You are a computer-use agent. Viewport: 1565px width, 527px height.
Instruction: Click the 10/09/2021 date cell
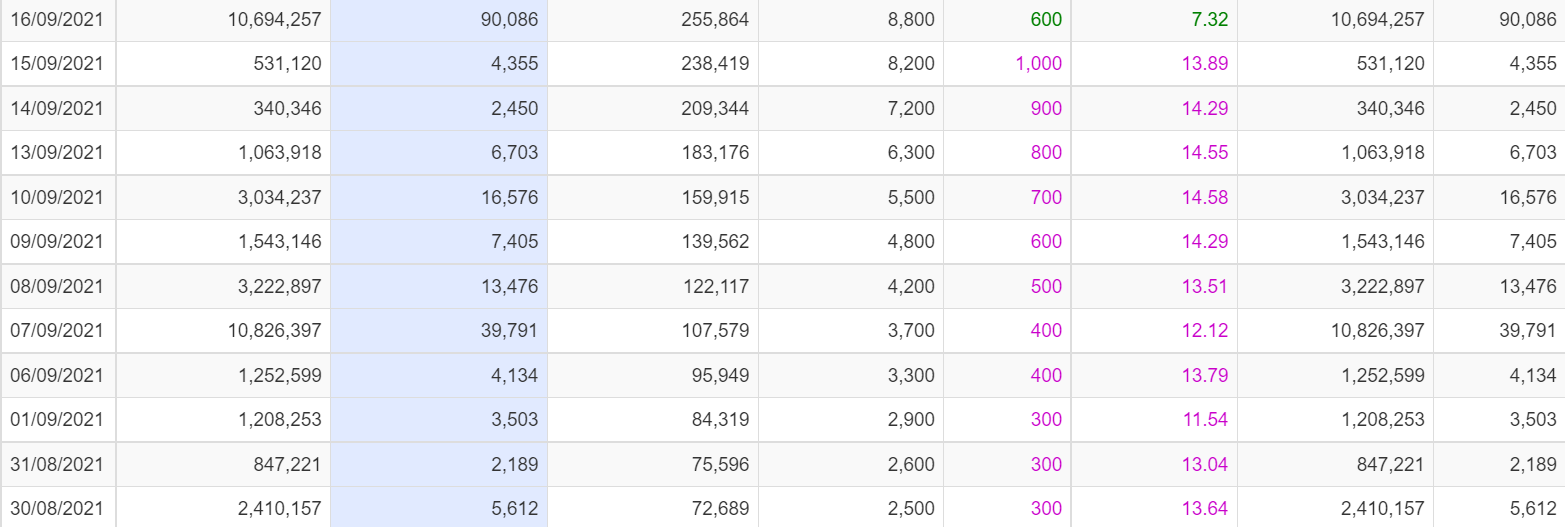tap(57, 197)
